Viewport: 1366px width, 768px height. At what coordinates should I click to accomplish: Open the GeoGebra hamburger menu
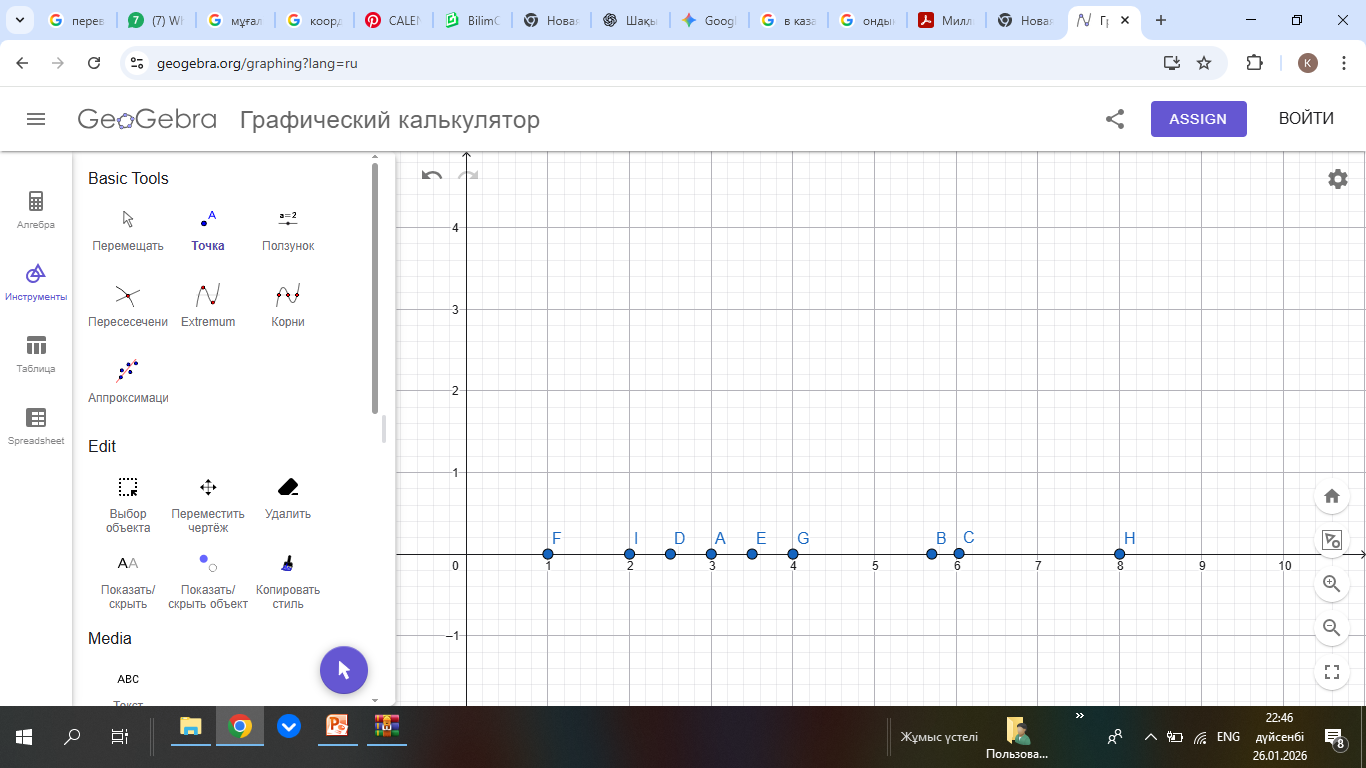[36, 119]
